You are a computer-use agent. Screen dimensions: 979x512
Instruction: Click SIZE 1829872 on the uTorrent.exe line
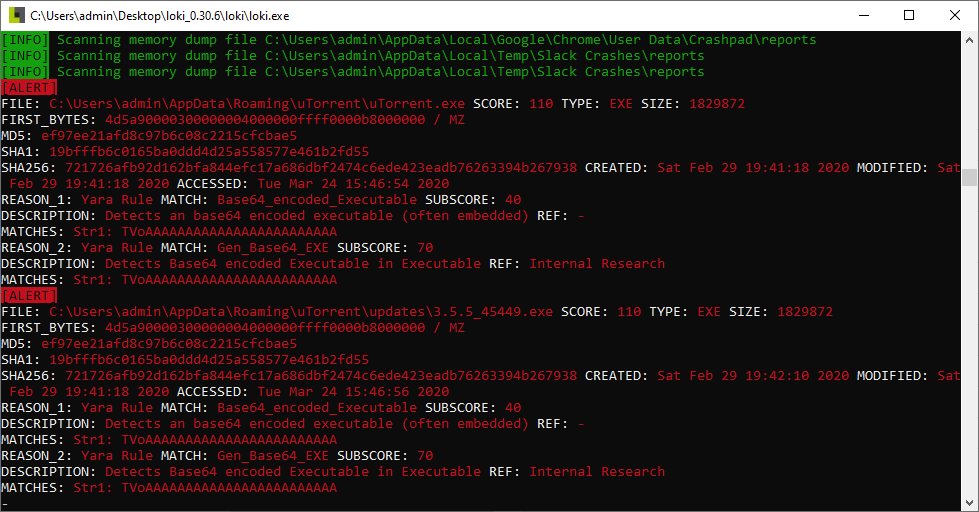(693, 104)
